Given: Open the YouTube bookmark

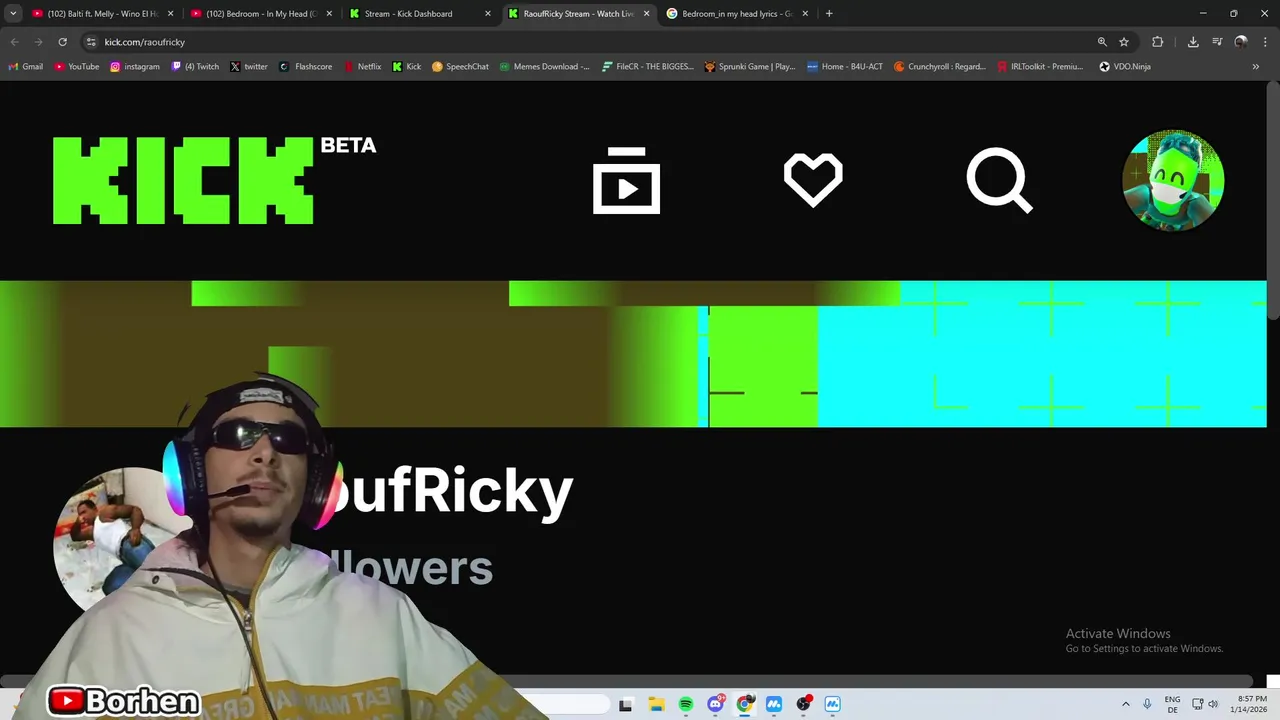Looking at the screenshot, I should pyautogui.click(x=77, y=66).
